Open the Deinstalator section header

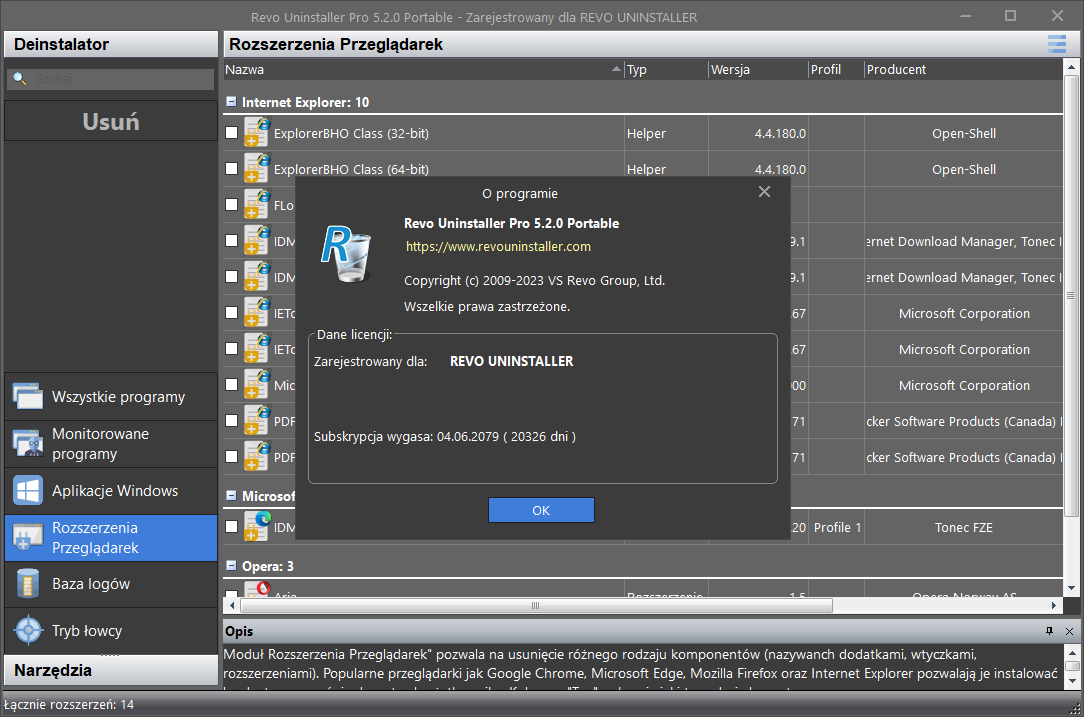tap(111, 44)
